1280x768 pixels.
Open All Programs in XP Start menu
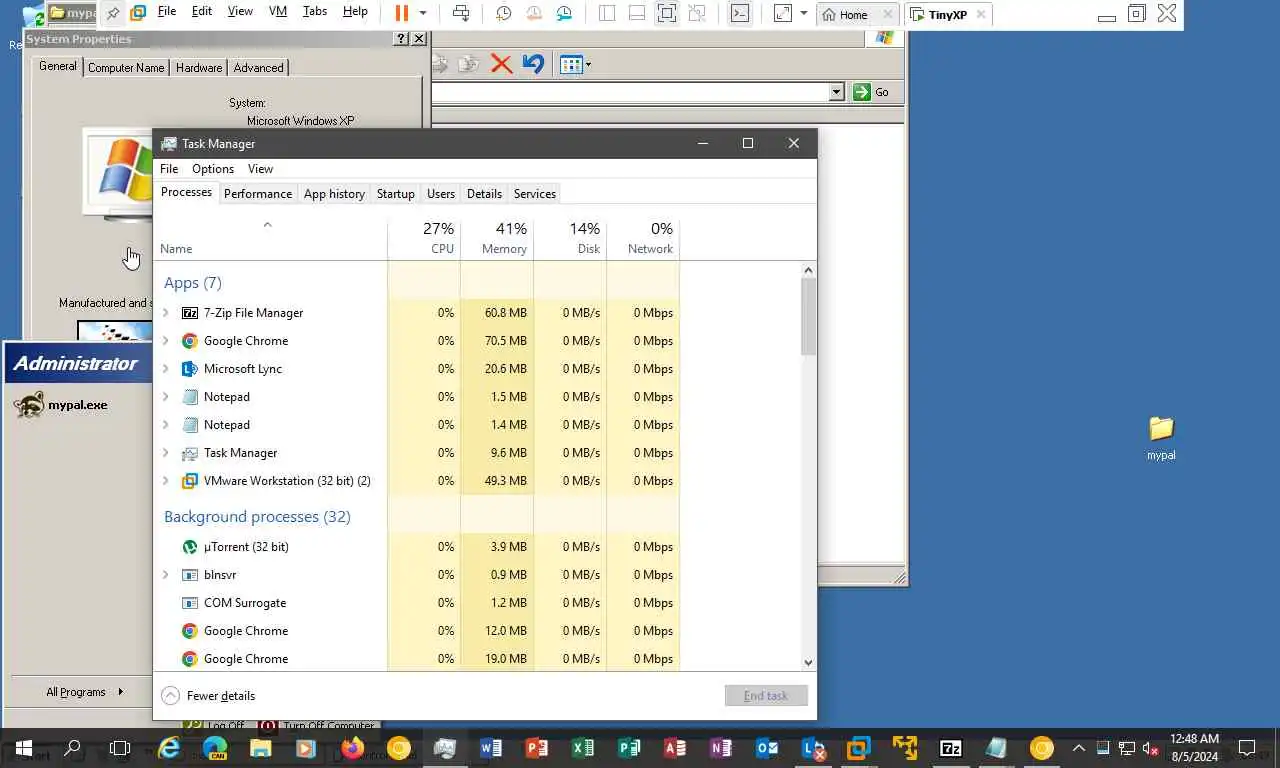click(x=84, y=692)
